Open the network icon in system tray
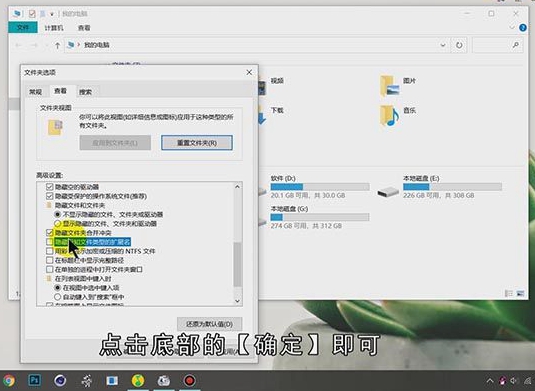535x391 pixels. point(527,381)
